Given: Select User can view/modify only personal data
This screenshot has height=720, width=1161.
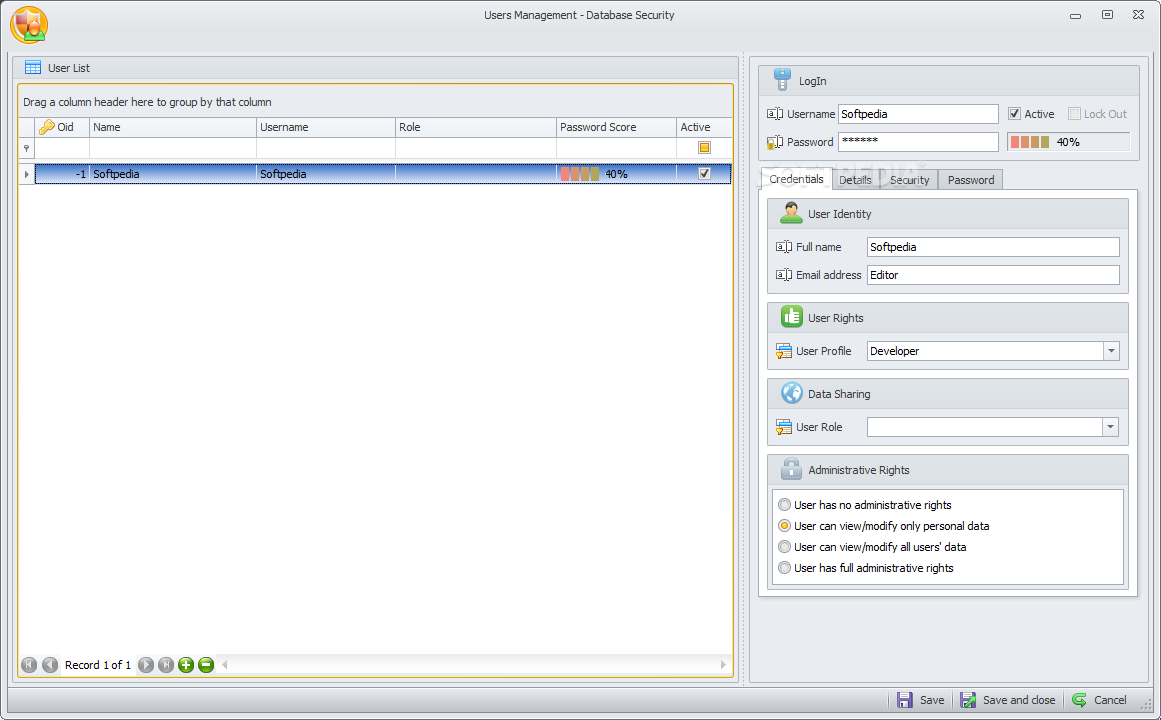Looking at the screenshot, I should click(x=784, y=525).
